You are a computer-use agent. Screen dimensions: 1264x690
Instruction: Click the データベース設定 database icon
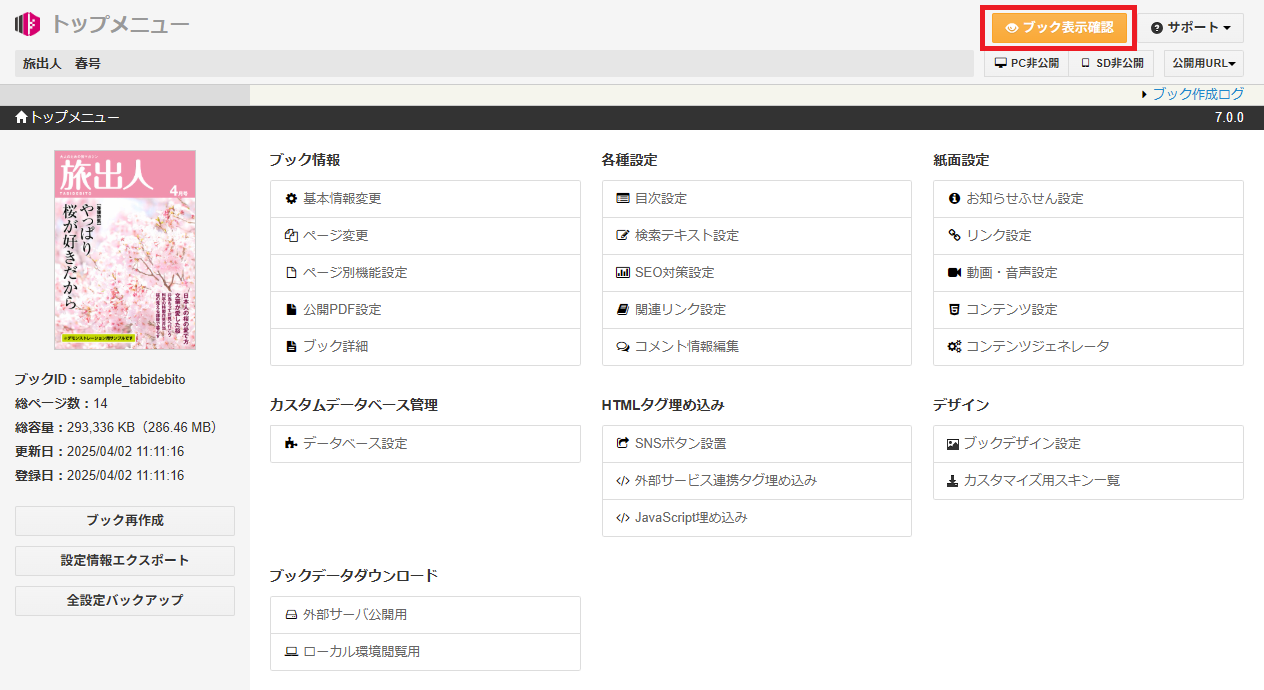click(288, 443)
